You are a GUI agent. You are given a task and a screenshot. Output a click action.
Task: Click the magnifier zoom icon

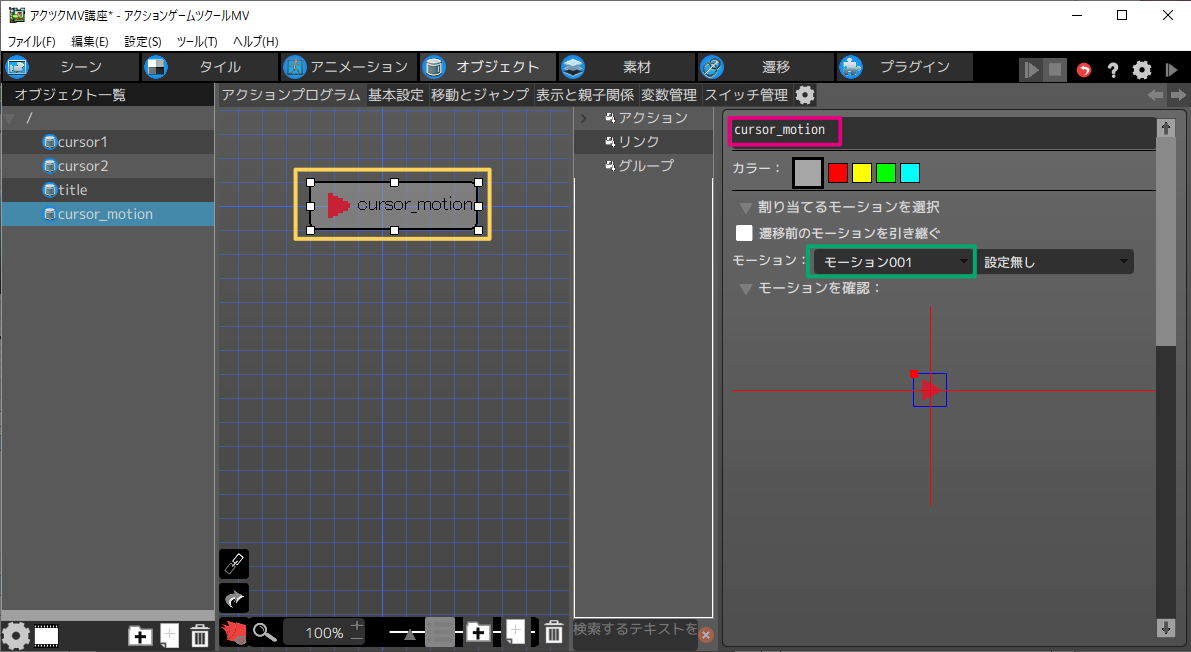[264, 632]
